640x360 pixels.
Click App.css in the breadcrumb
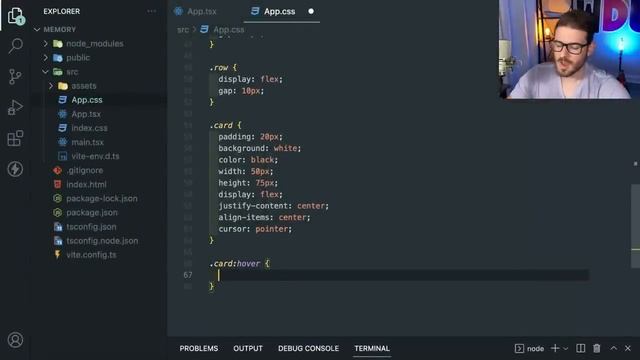point(229,29)
